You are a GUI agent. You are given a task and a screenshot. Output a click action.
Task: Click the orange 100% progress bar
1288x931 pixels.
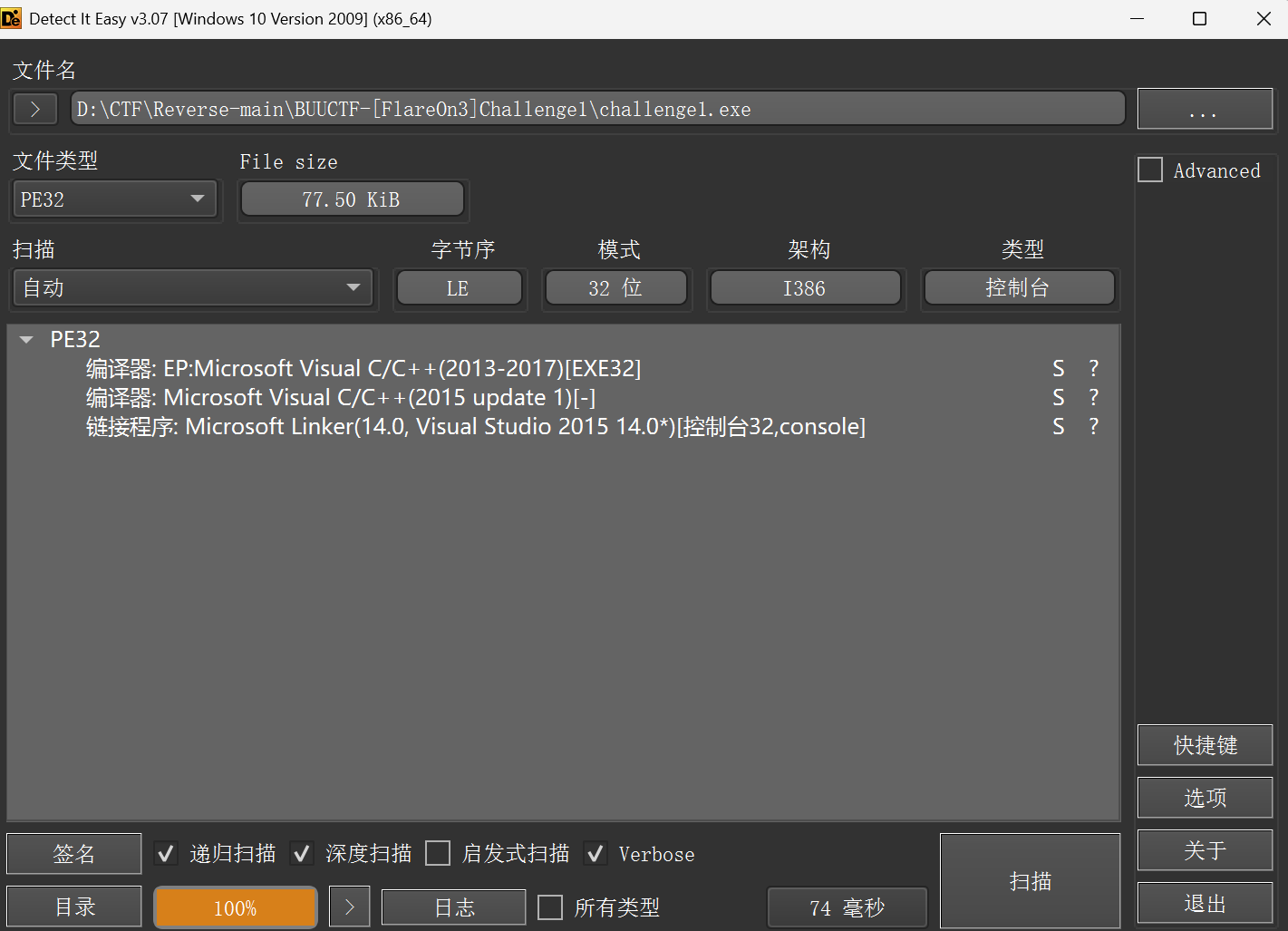tap(236, 907)
